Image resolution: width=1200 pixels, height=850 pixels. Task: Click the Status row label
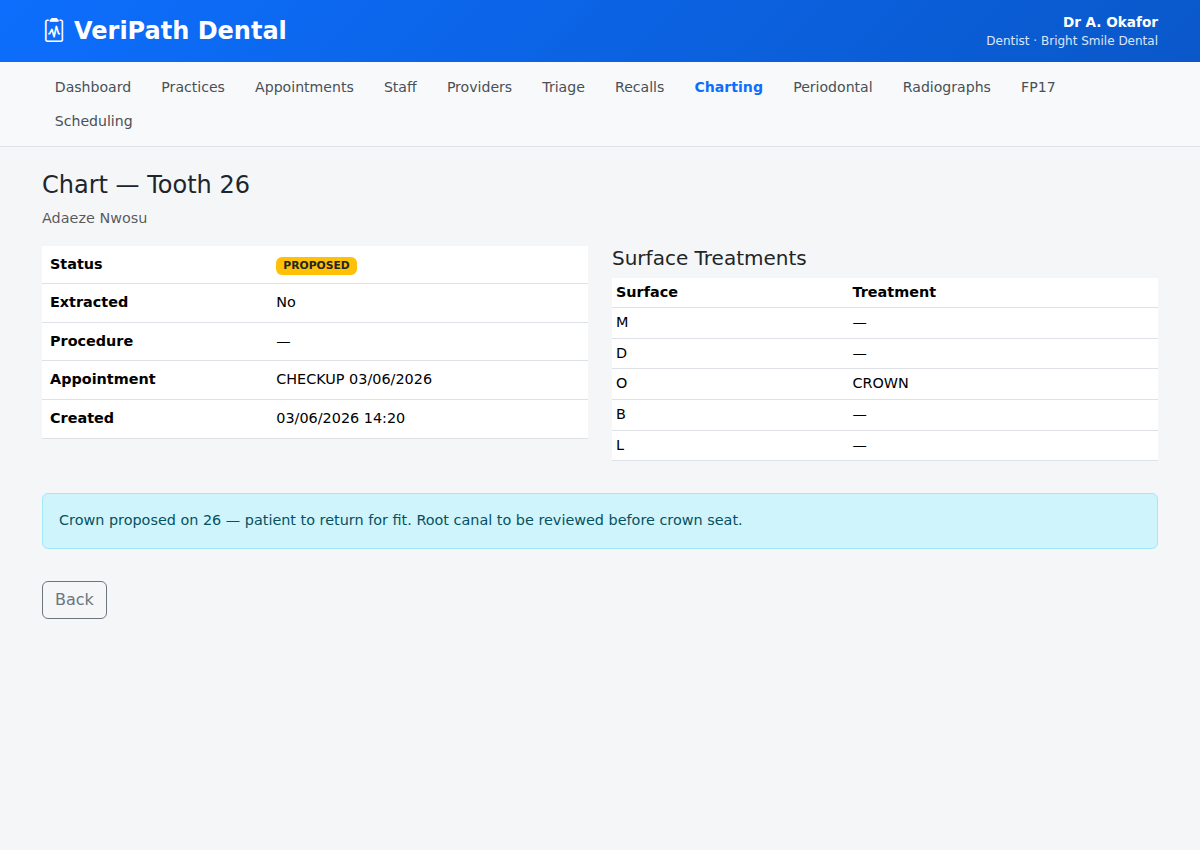pos(76,264)
